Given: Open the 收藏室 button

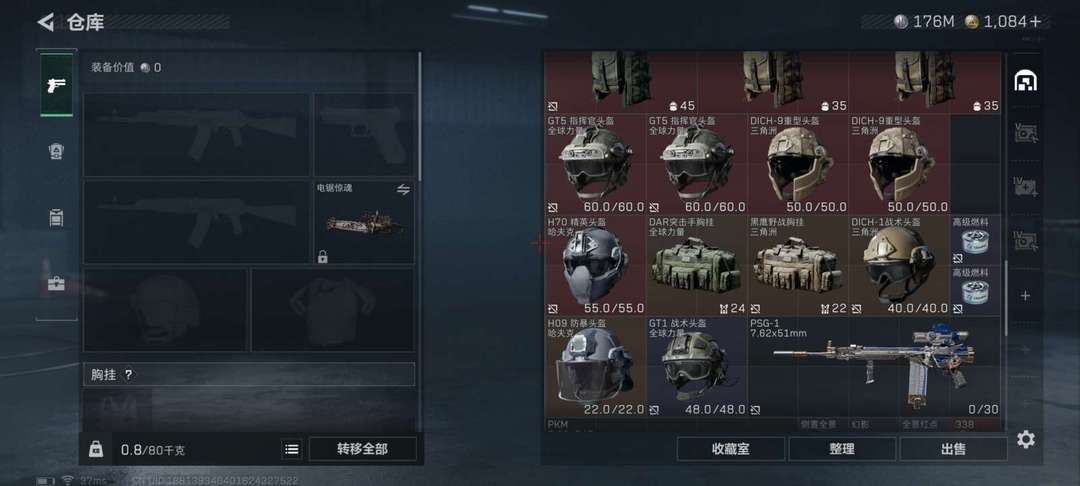Looking at the screenshot, I should 731,449.
